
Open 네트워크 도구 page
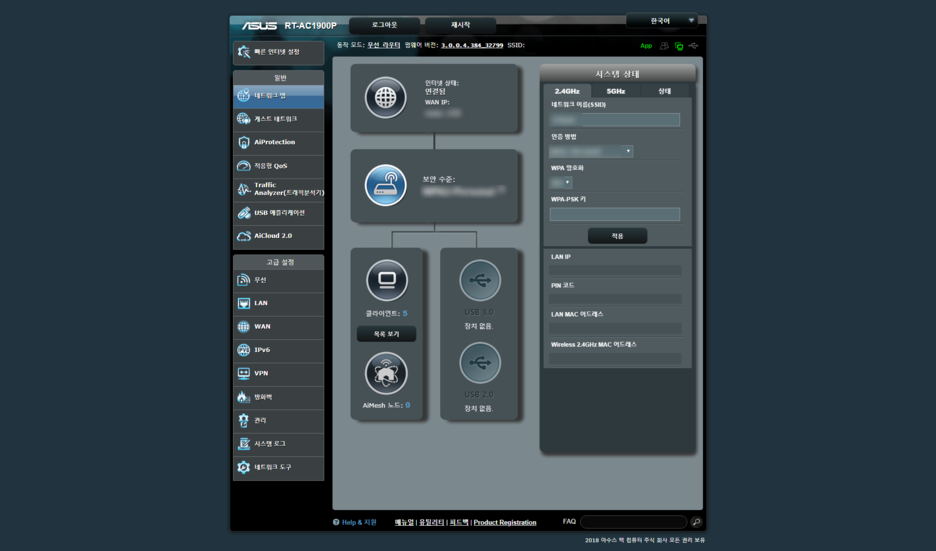[278, 467]
